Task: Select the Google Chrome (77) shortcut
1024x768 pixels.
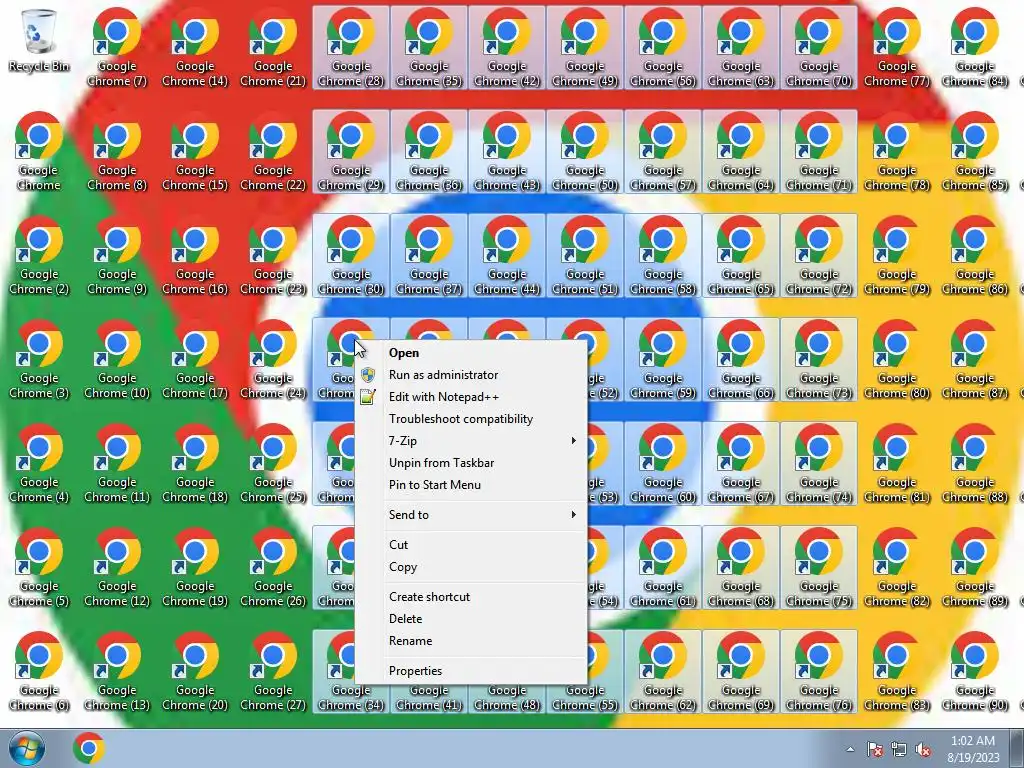Action: coord(897,47)
